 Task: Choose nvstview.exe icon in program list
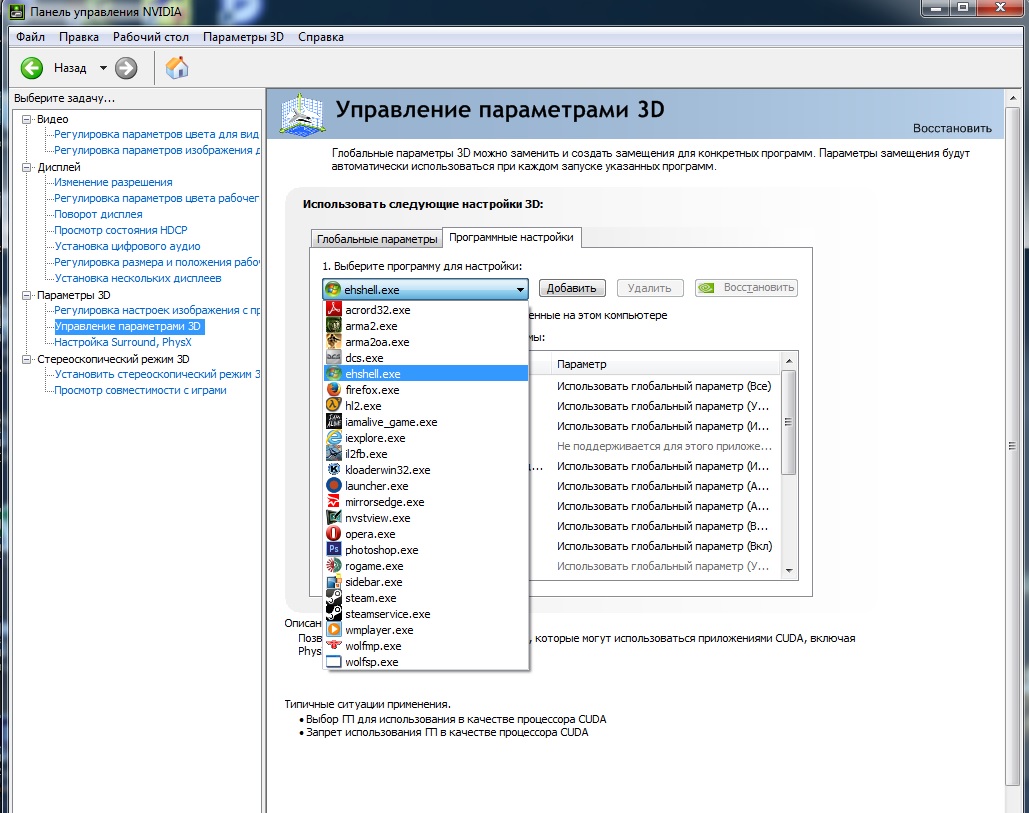coord(334,518)
